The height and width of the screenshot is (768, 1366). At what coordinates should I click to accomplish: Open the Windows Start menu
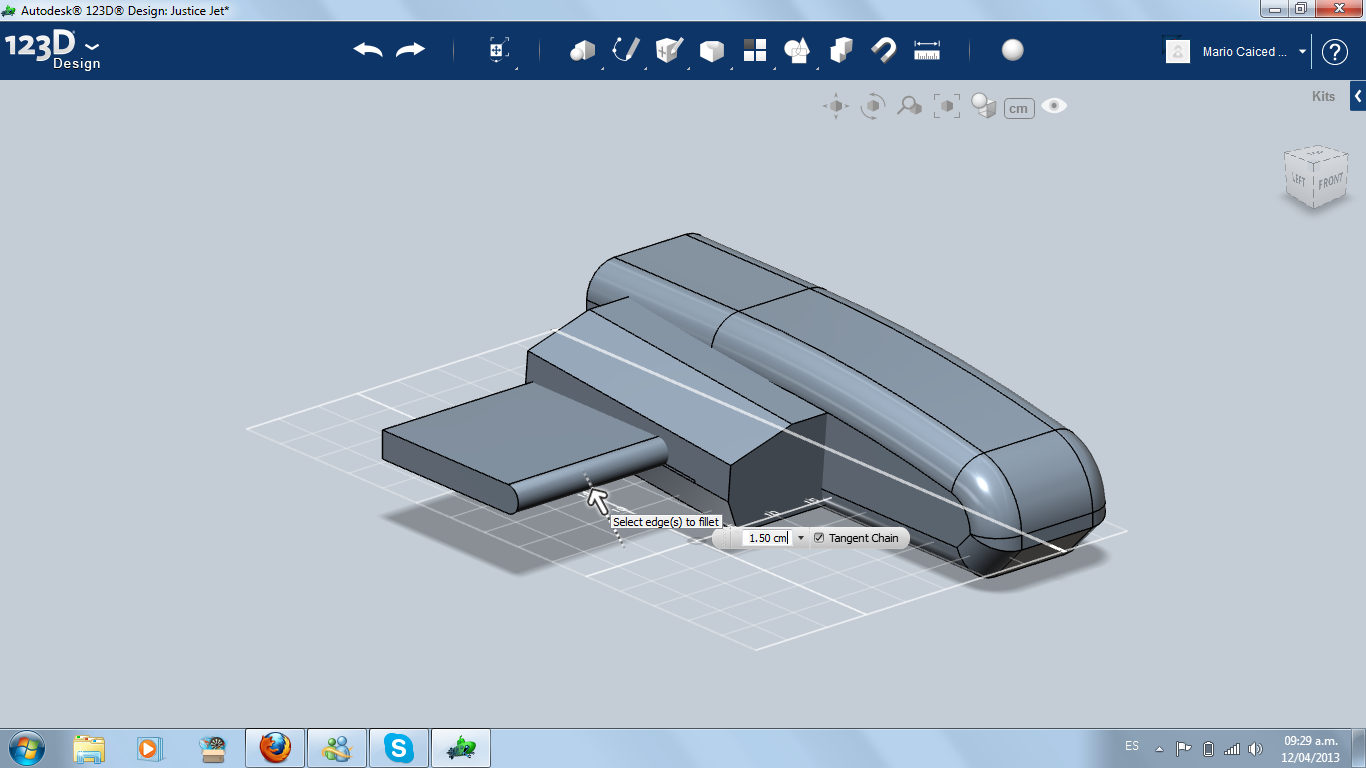point(26,748)
